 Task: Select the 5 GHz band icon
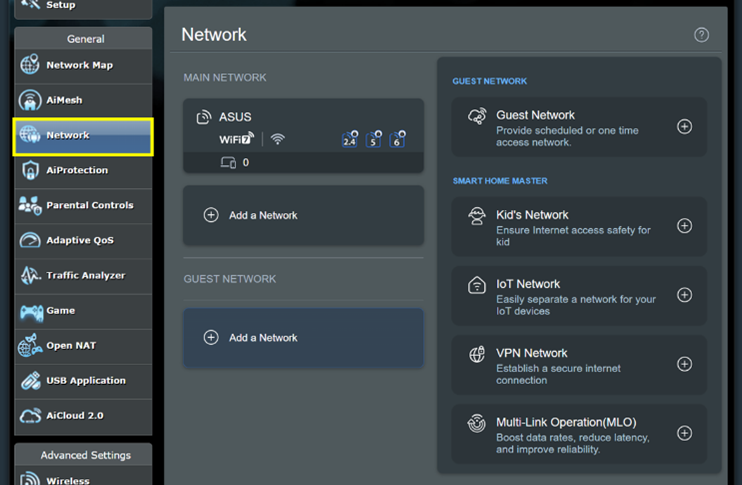click(x=373, y=140)
